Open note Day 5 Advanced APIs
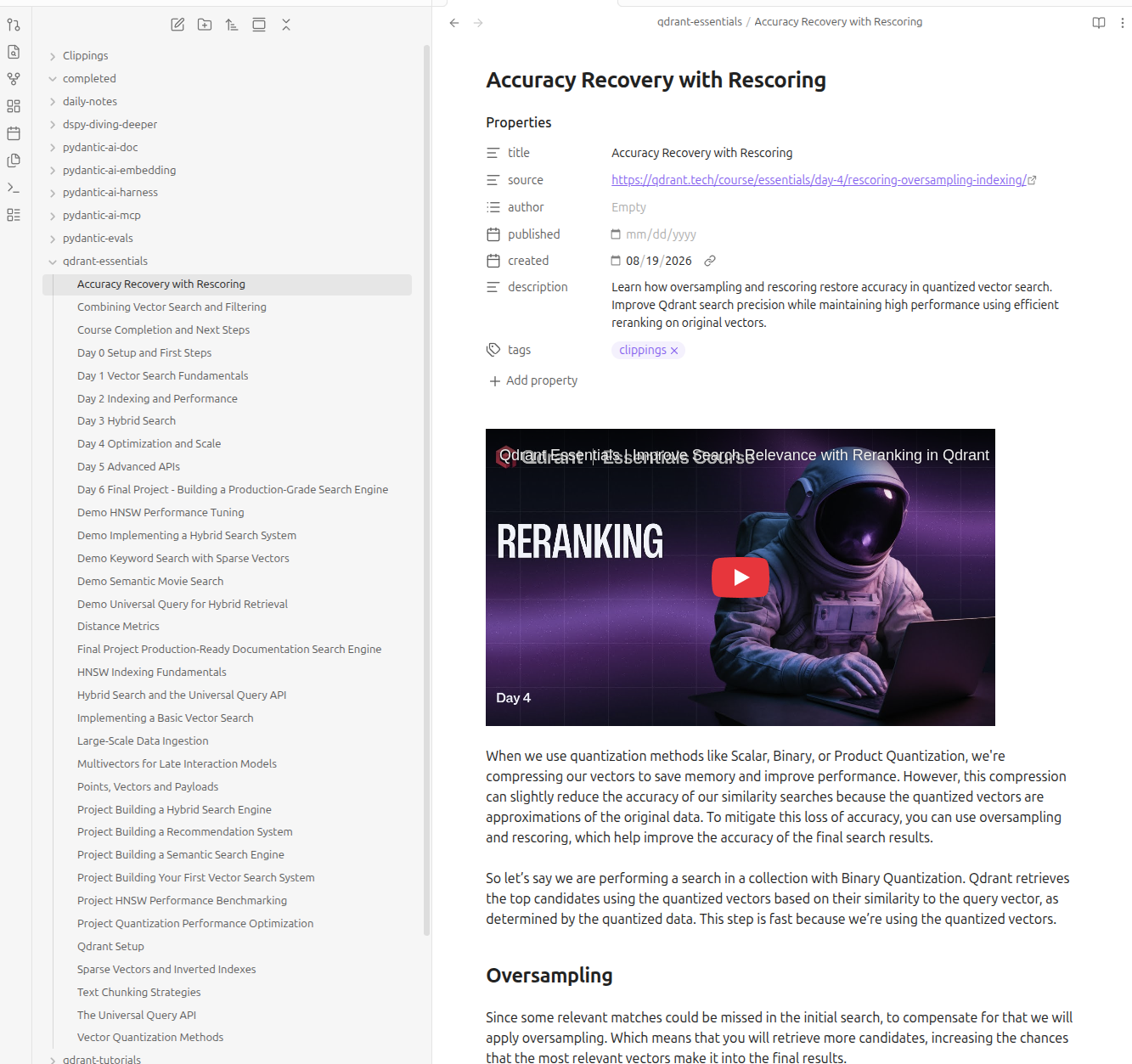 pyautogui.click(x=128, y=467)
